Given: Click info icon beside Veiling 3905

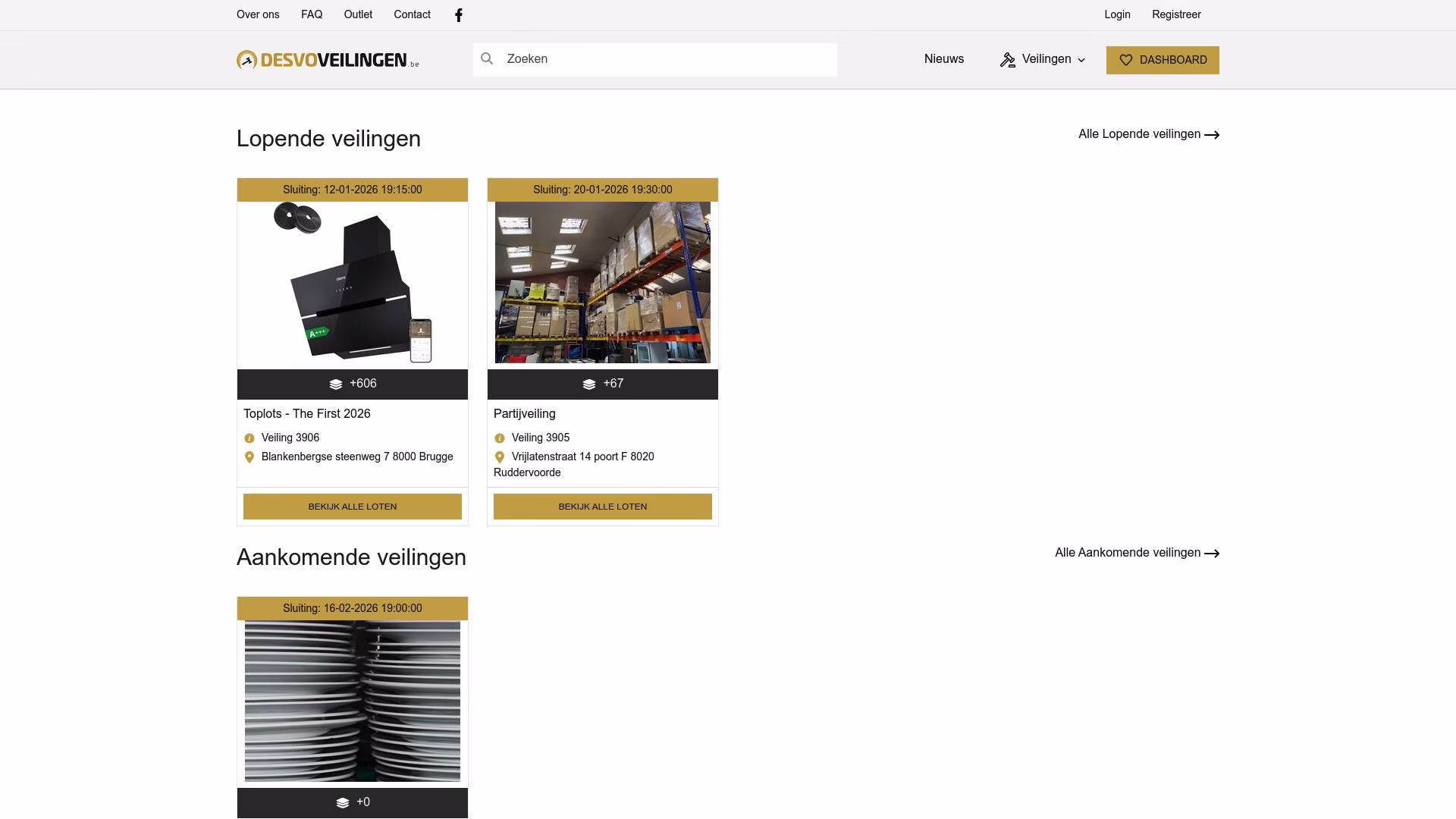Looking at the screenshot, I should [x=500, y=438].
